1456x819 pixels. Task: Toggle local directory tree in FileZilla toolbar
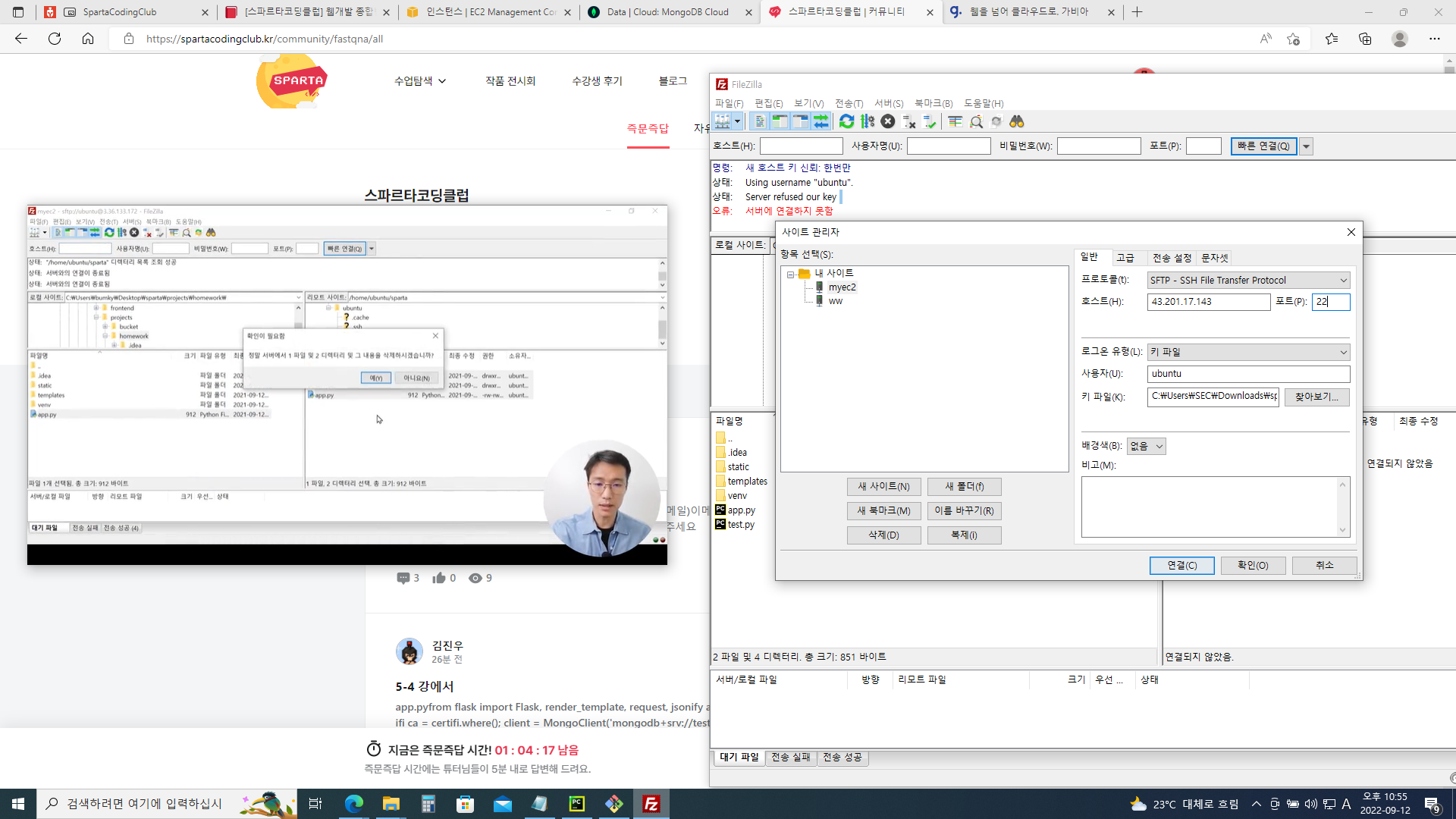pos(780,121)
